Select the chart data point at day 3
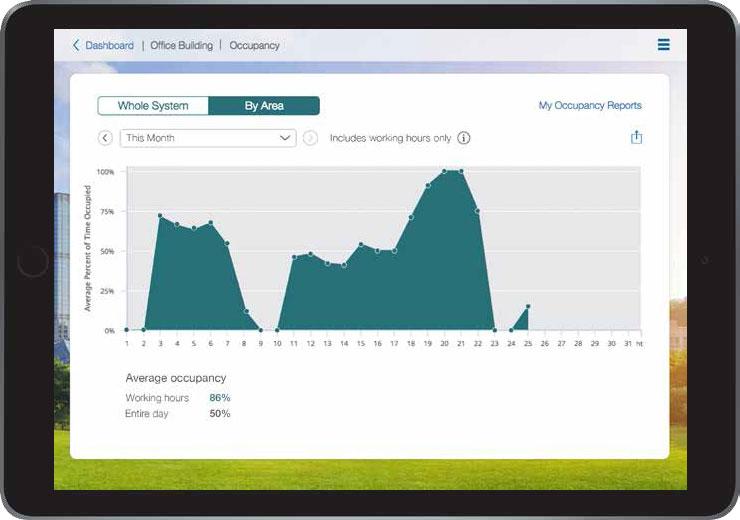 click(x=160, y=215)
